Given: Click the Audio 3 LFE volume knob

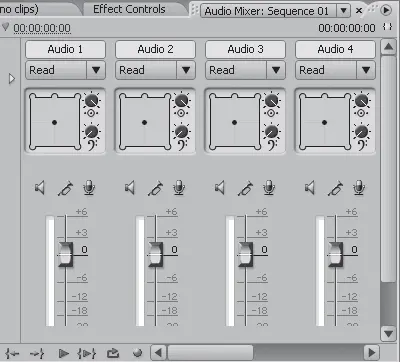Looking at the screenshot, I should tap(271, 132).
